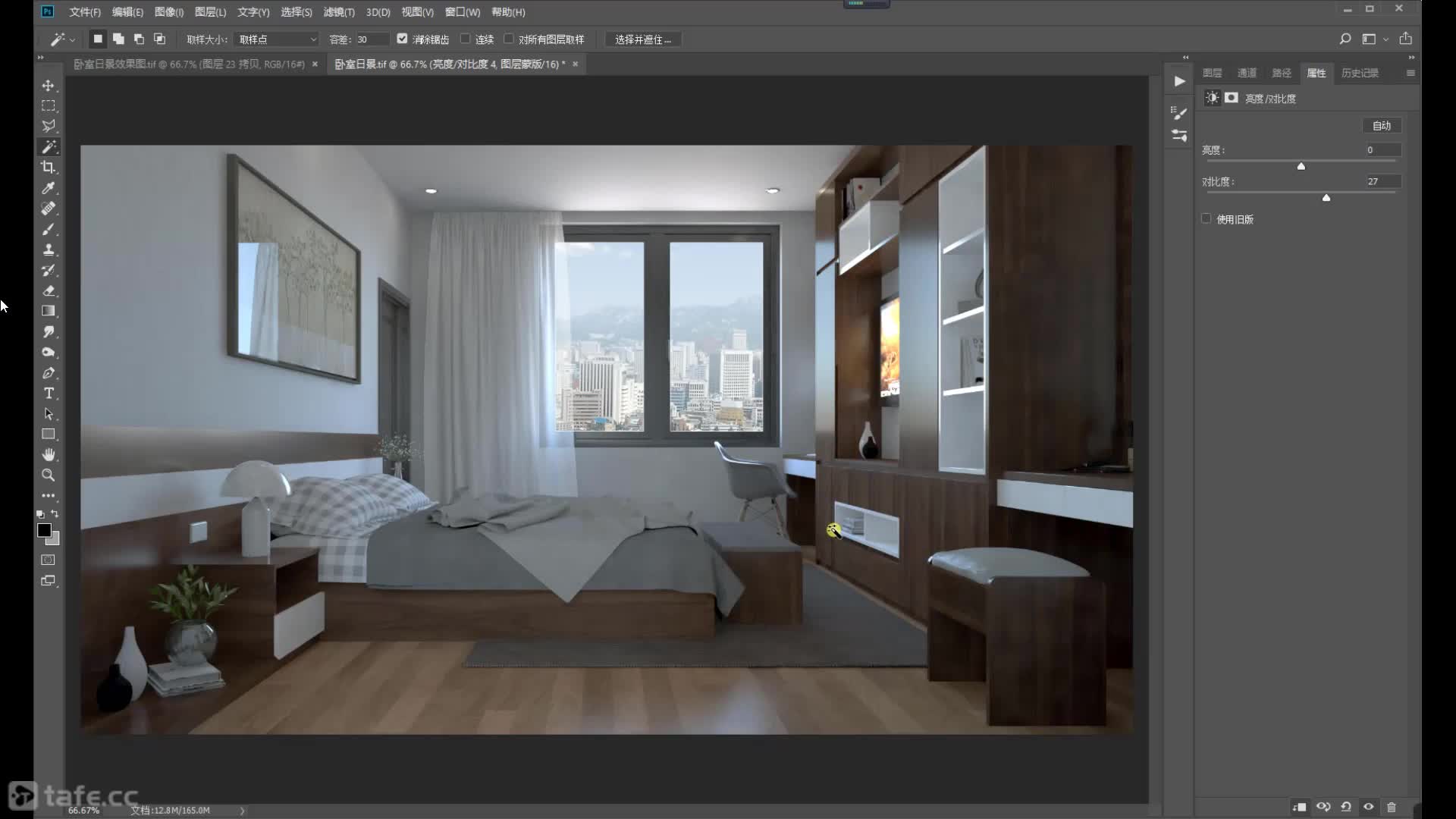The image size is (1456, 819).
Task: Click the Subtract from Selection icon
Action: click(x=139, y=39)
